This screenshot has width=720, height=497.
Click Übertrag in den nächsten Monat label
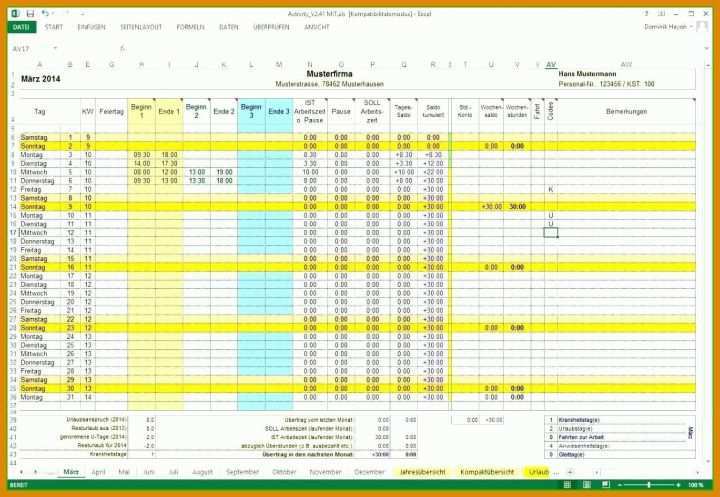click(307, 454)
